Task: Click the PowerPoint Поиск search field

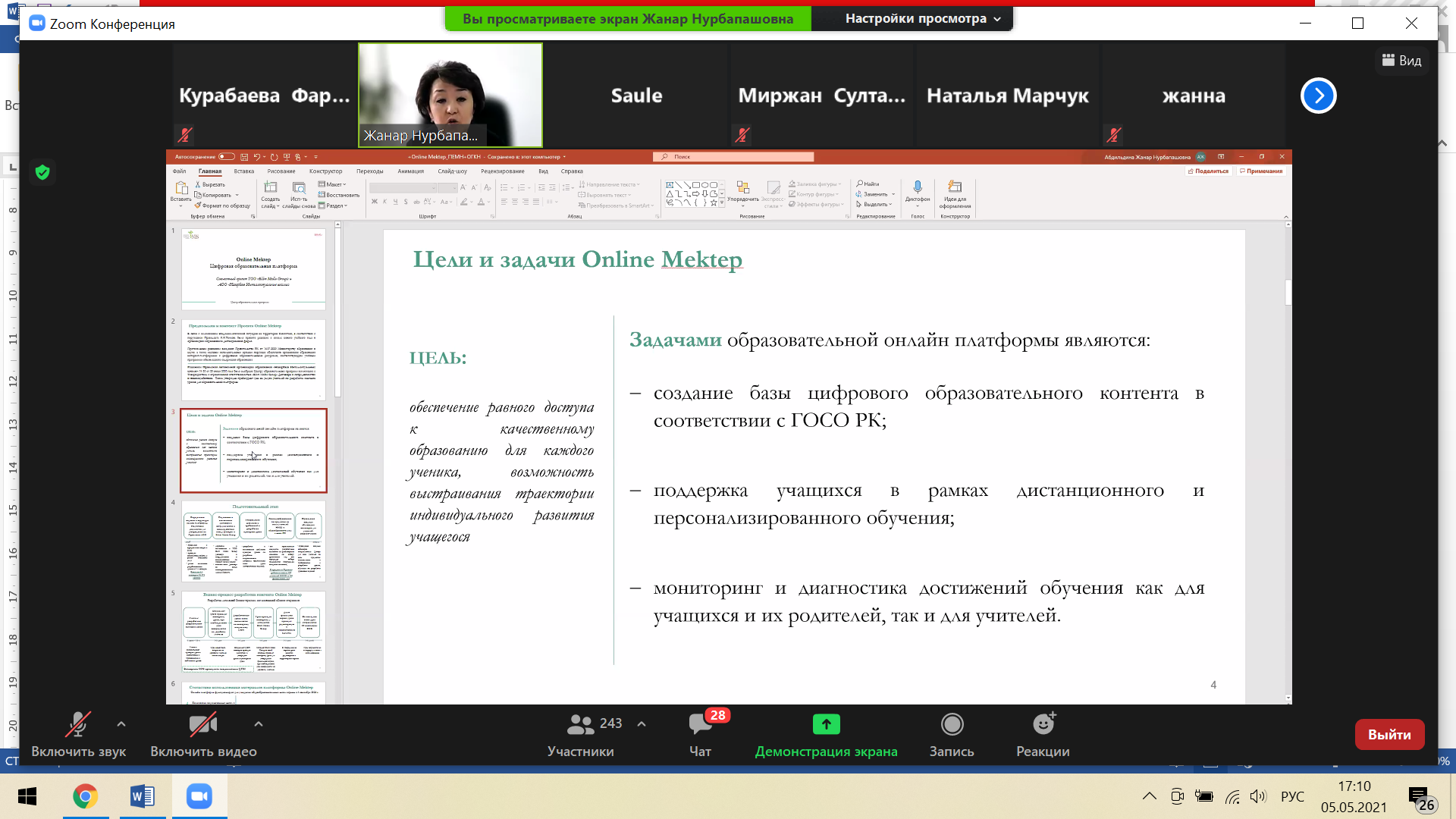Action: 733,157
